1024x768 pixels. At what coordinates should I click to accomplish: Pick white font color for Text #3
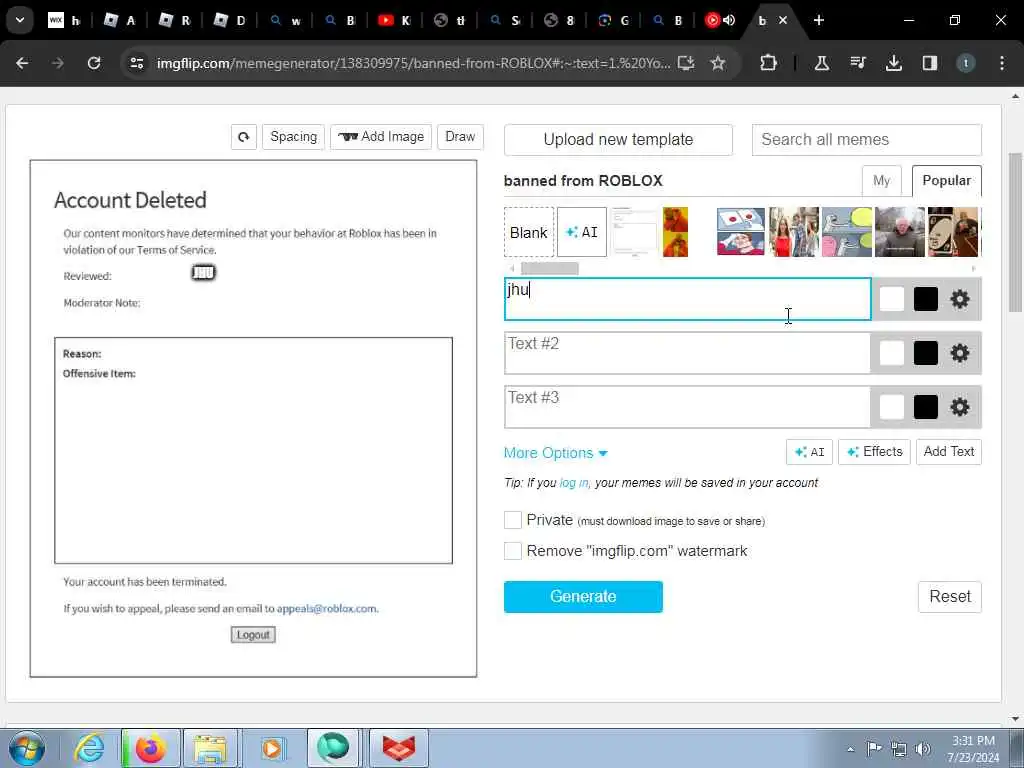pyautogui.click(x=891, y=407)
